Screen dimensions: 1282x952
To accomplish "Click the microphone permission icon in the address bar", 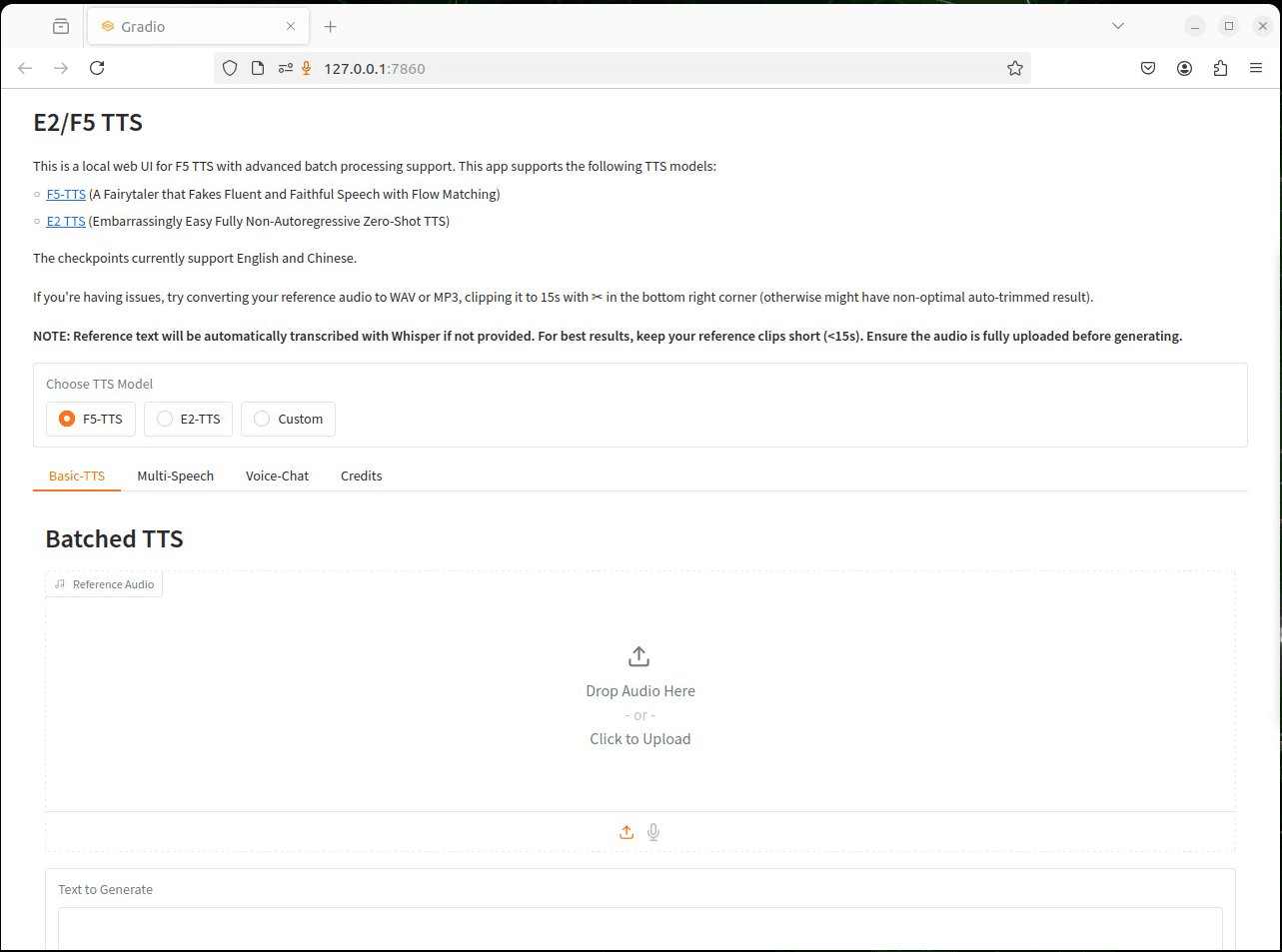I will pos(307,68).
